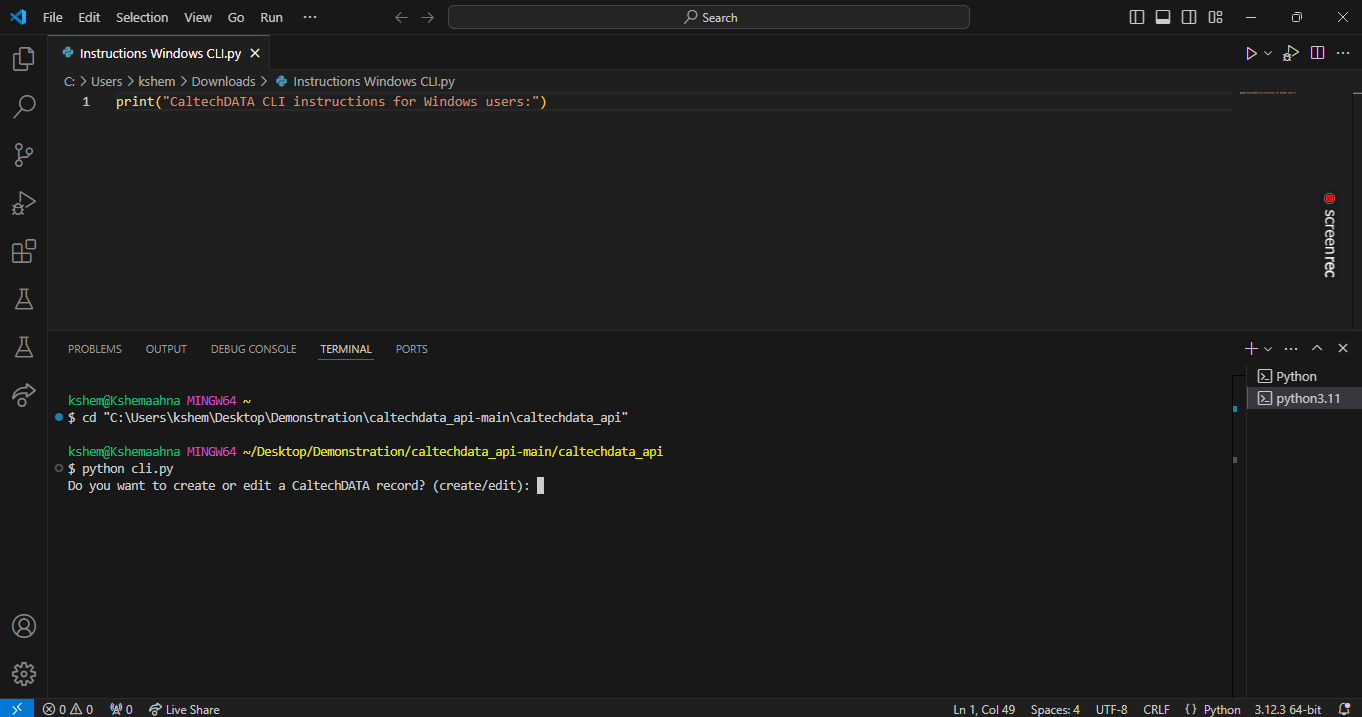This screenshot has height=717, width=1362.
Task: Go back using the navigation arrow
Action: coord(402,17)
